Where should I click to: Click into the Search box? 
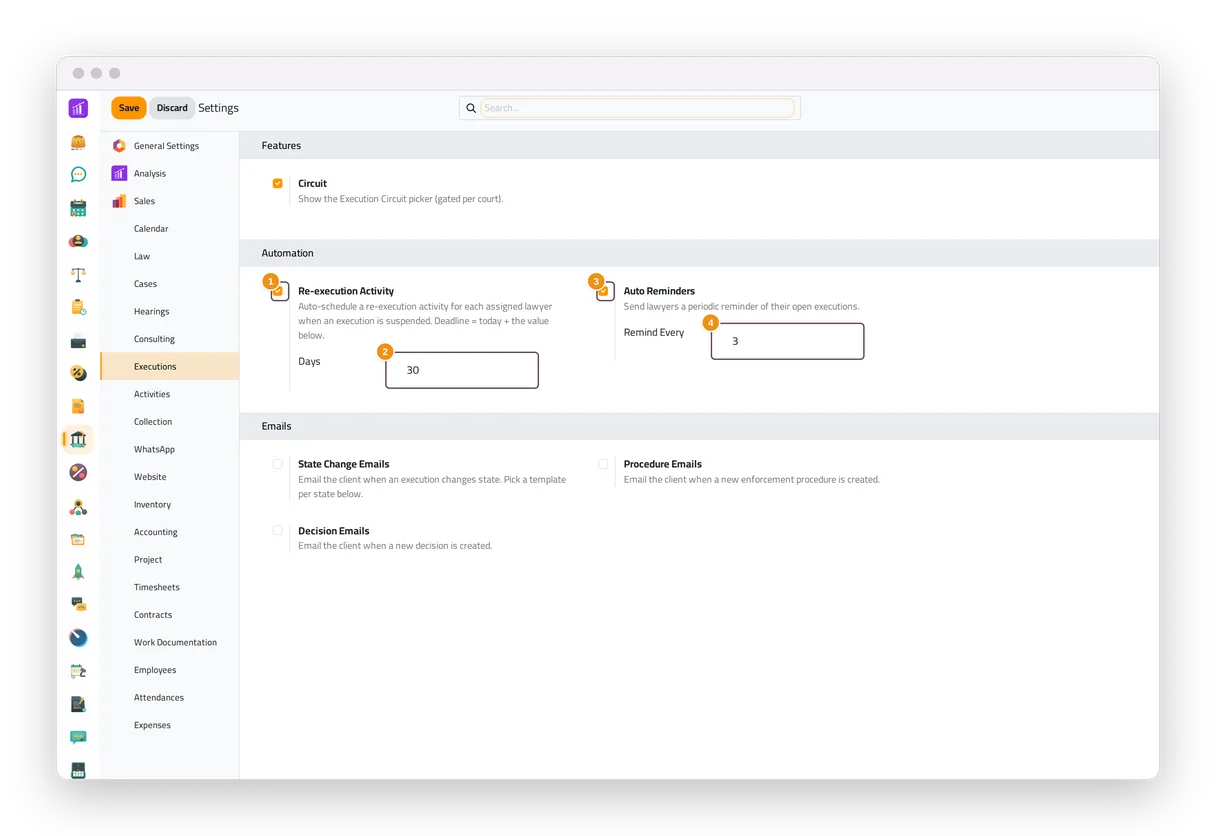[x=638, y=108]
